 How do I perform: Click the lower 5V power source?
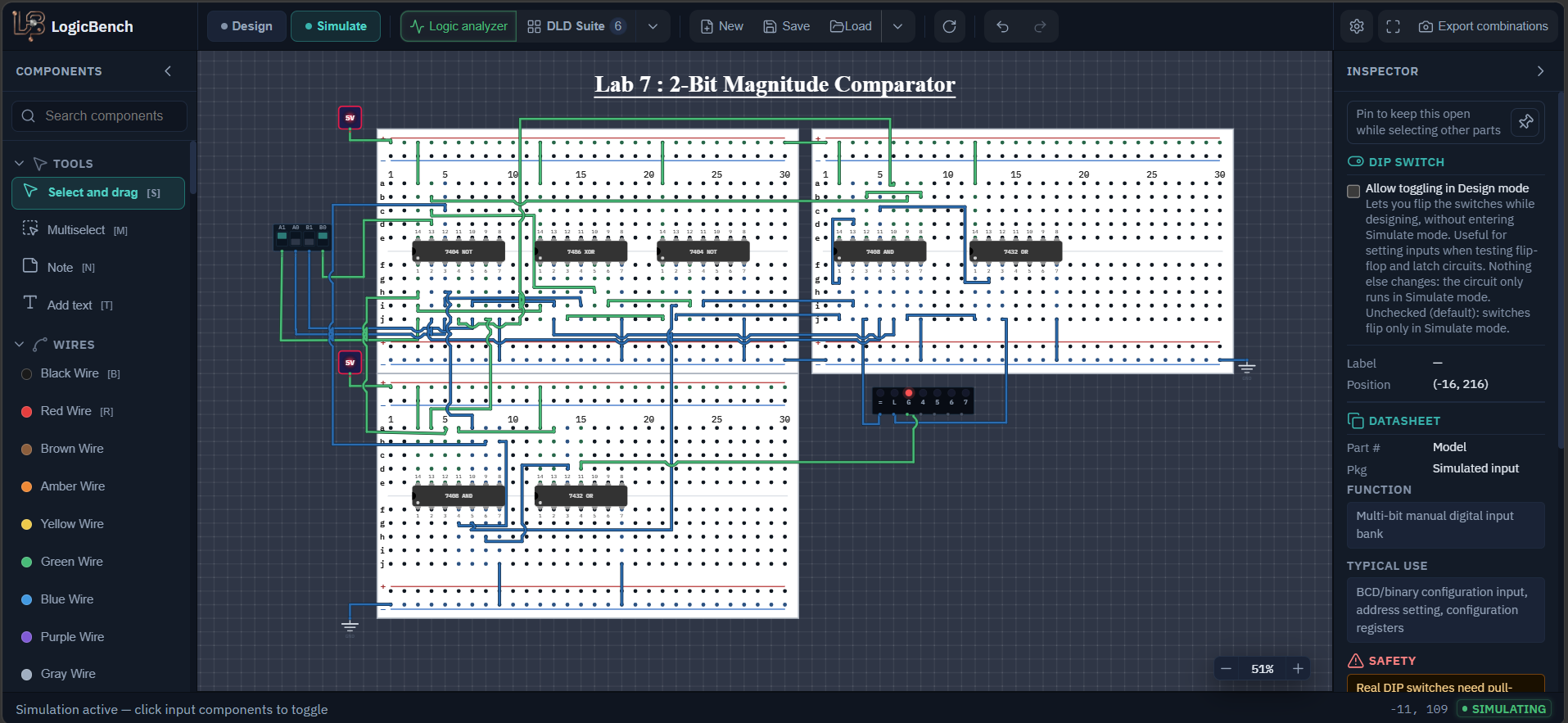350,362
